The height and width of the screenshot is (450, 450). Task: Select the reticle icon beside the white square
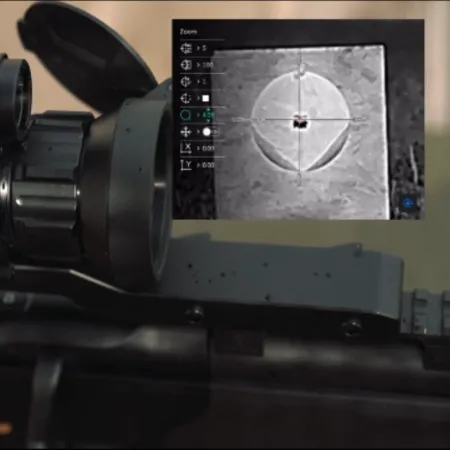pyautogui.click(x=186, y=98)
